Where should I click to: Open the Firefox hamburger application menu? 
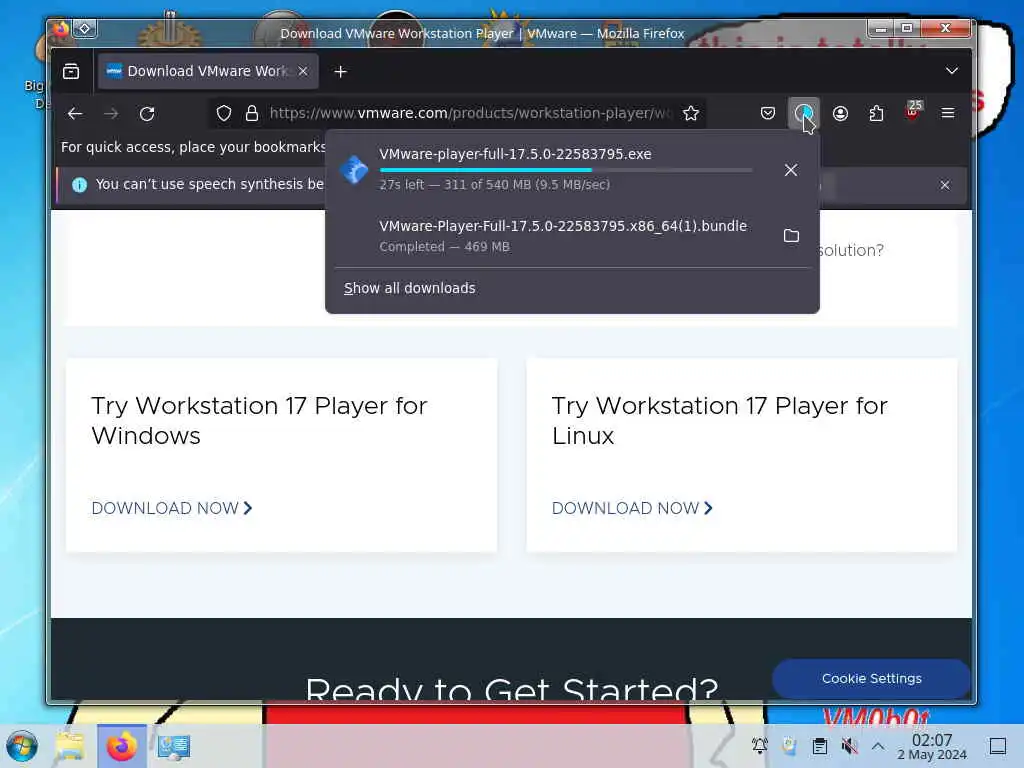click(x=948, y=114)
